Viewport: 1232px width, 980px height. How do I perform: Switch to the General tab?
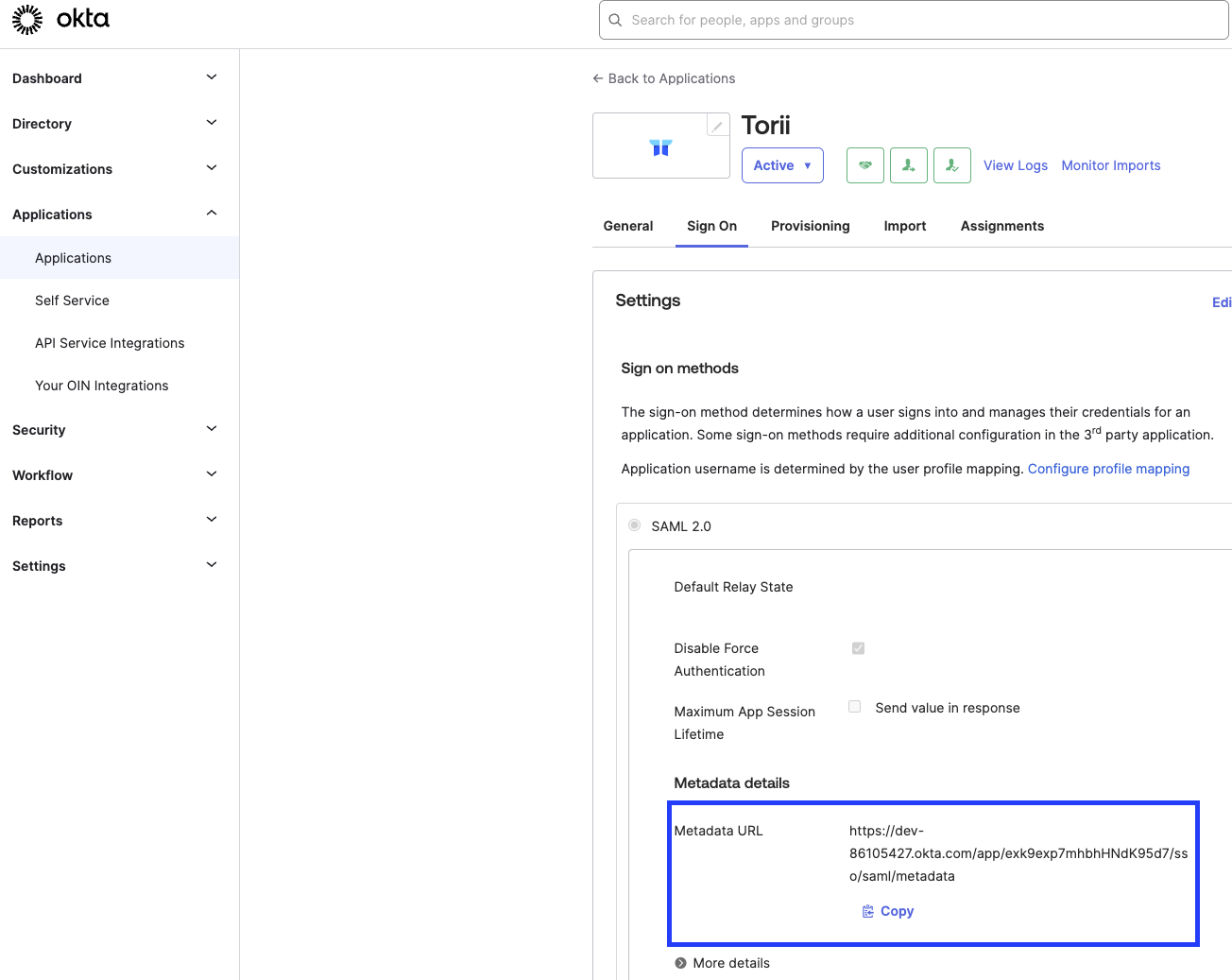(628, 226)
